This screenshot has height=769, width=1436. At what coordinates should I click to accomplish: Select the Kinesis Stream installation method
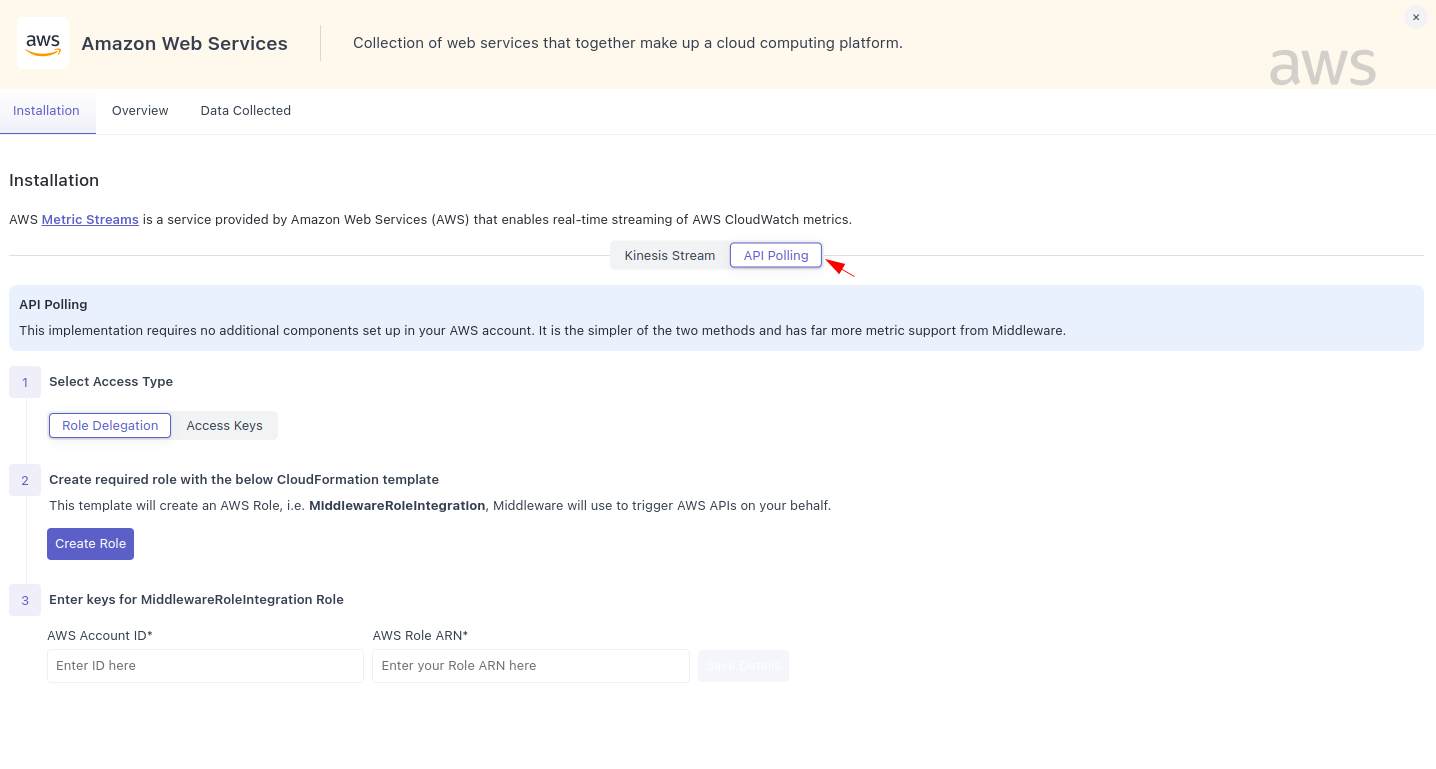[669, 255]
